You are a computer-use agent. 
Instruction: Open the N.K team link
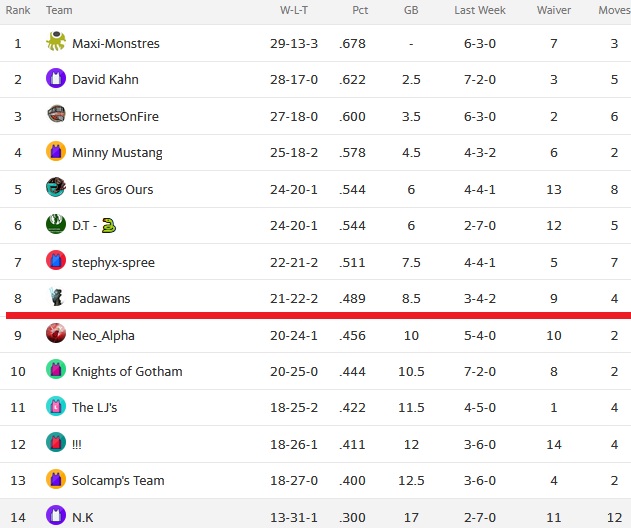(82, 517)
